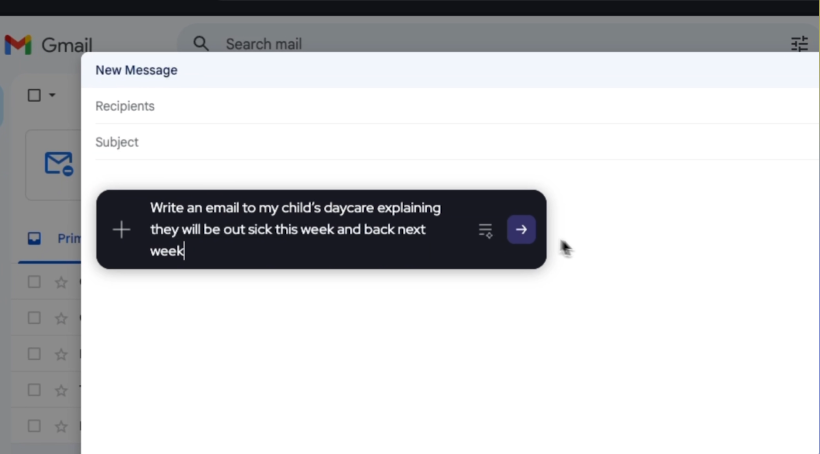The width and height of the screenshot is (820, 454).
Task: Star the second email in the list
Action: click(61, 318)
